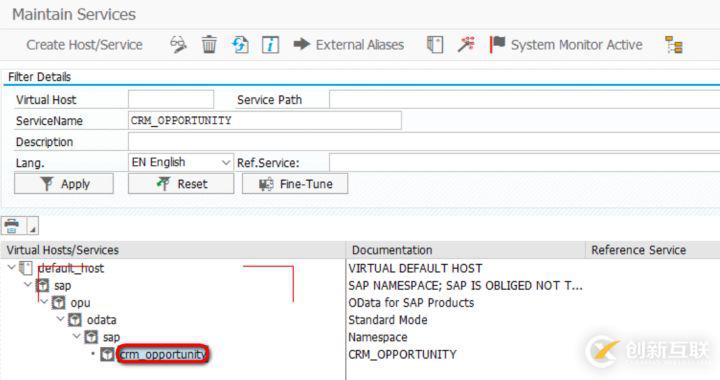This screenshot has width=720, height=380.
Task: Collapse the default_host tree node
Action: click(11, 268)
